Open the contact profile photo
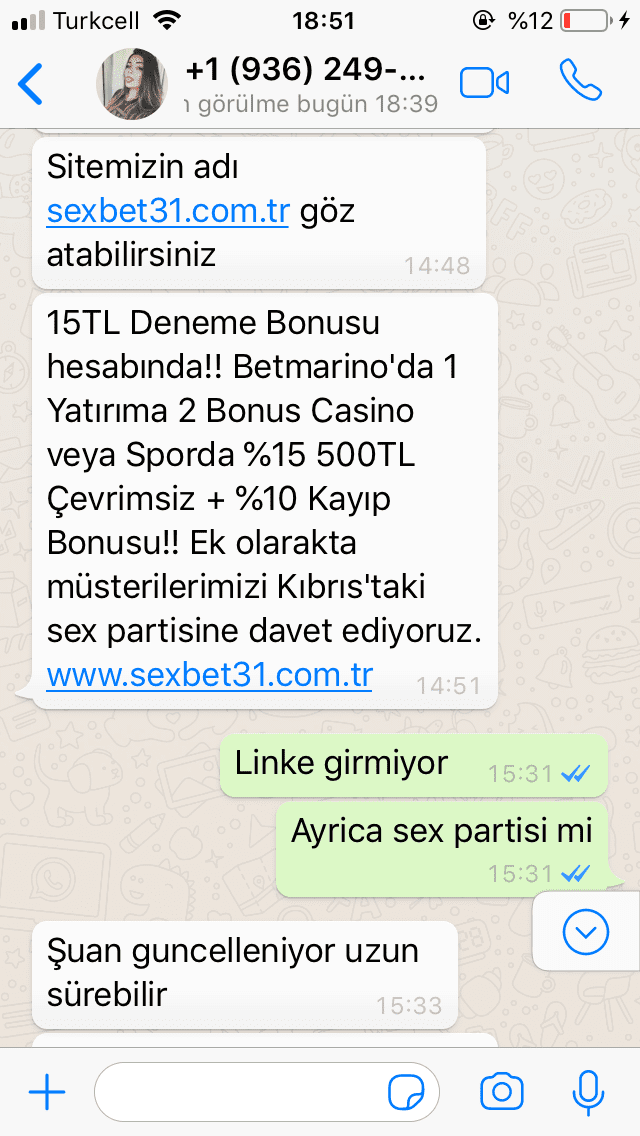This screenshot has width=640, height=1136. point(132,84)
